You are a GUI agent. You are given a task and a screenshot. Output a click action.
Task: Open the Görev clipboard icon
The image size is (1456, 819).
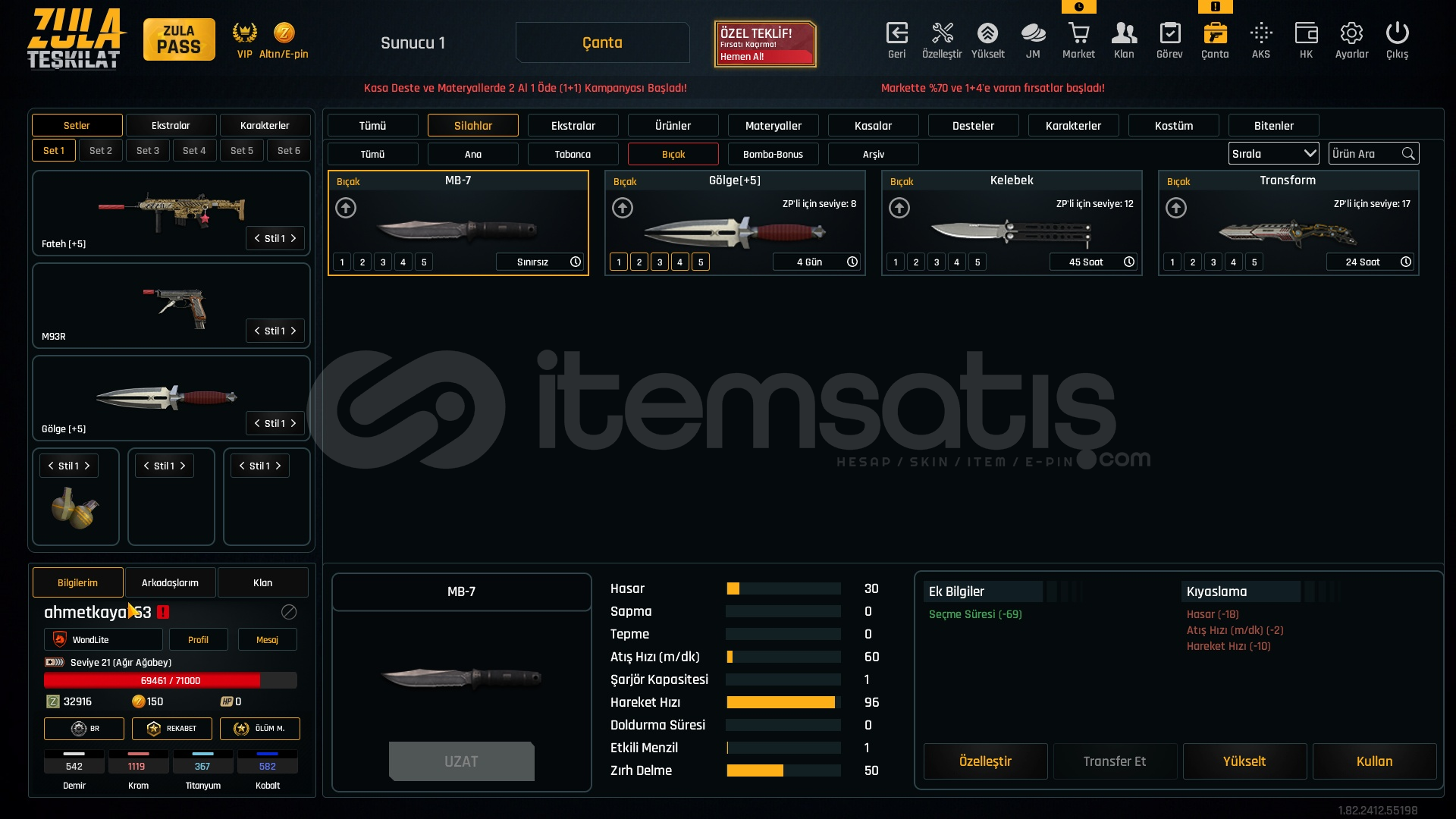click(x=1169, y=33)
